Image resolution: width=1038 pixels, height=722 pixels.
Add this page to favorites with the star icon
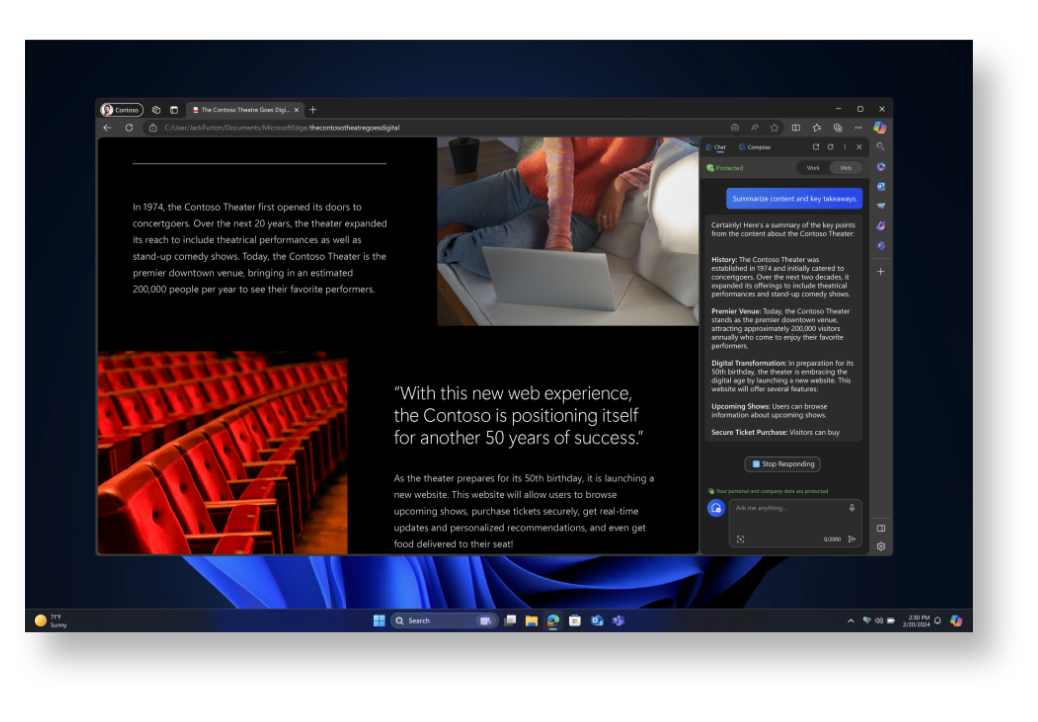(x=774, y=127)
